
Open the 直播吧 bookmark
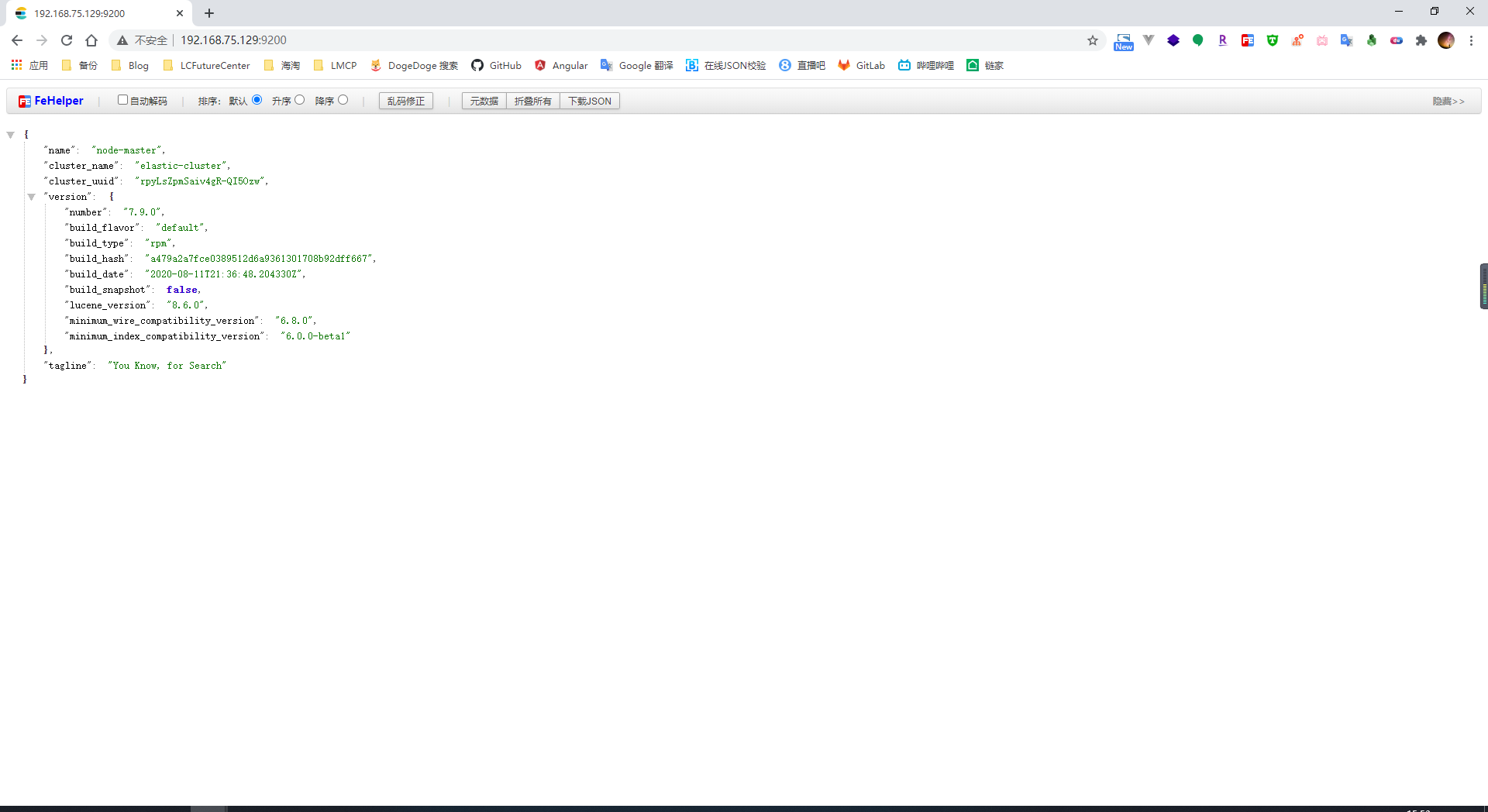click(803, 65)
